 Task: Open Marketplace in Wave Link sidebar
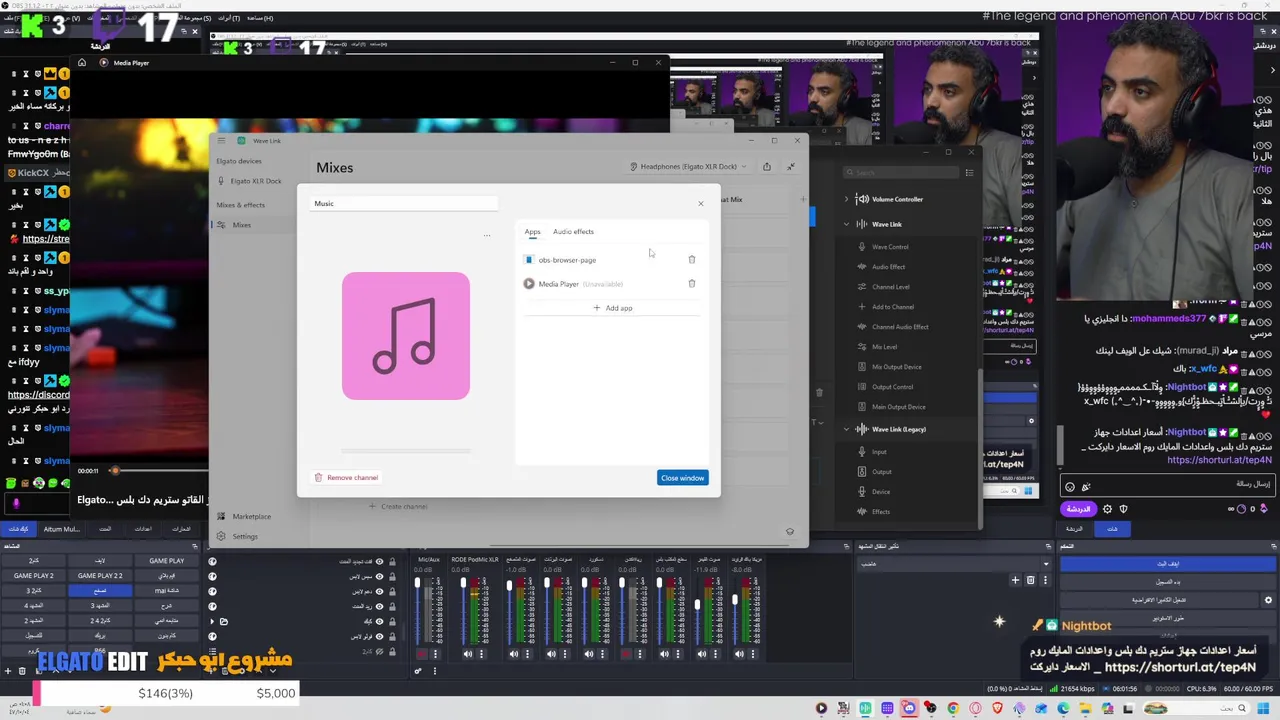[x=251, y=517]
